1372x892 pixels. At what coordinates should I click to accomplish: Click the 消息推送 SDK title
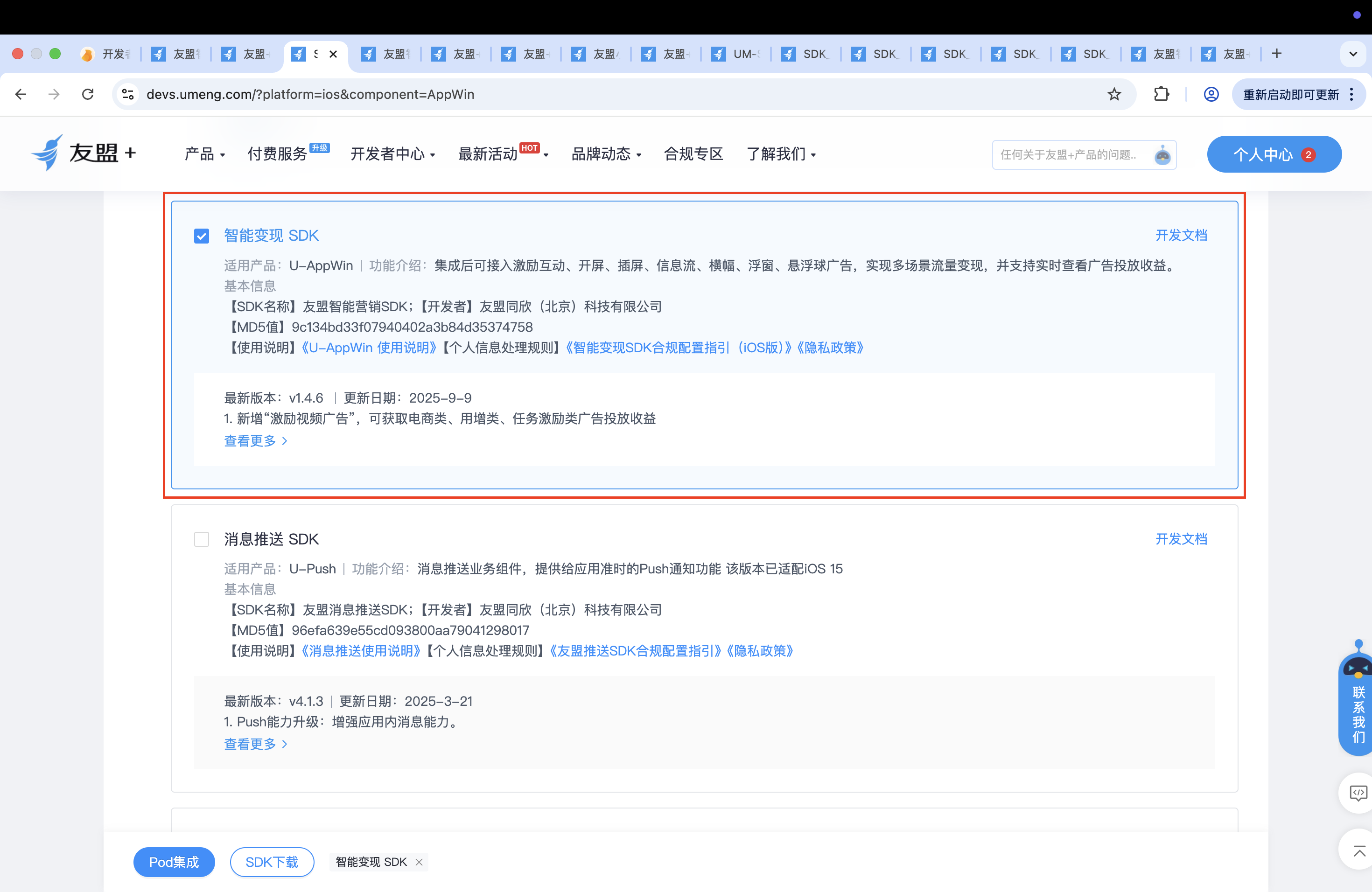271,539
